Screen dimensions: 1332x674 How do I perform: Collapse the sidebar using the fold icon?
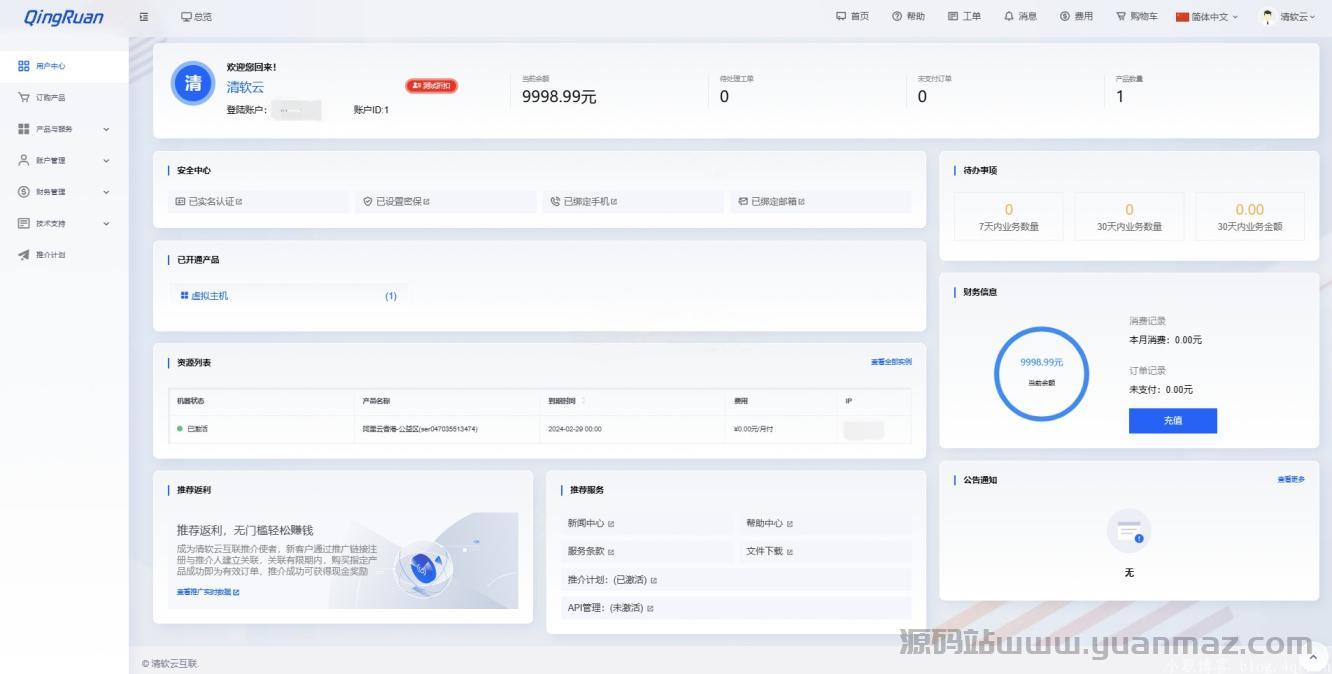coord(144,17)
